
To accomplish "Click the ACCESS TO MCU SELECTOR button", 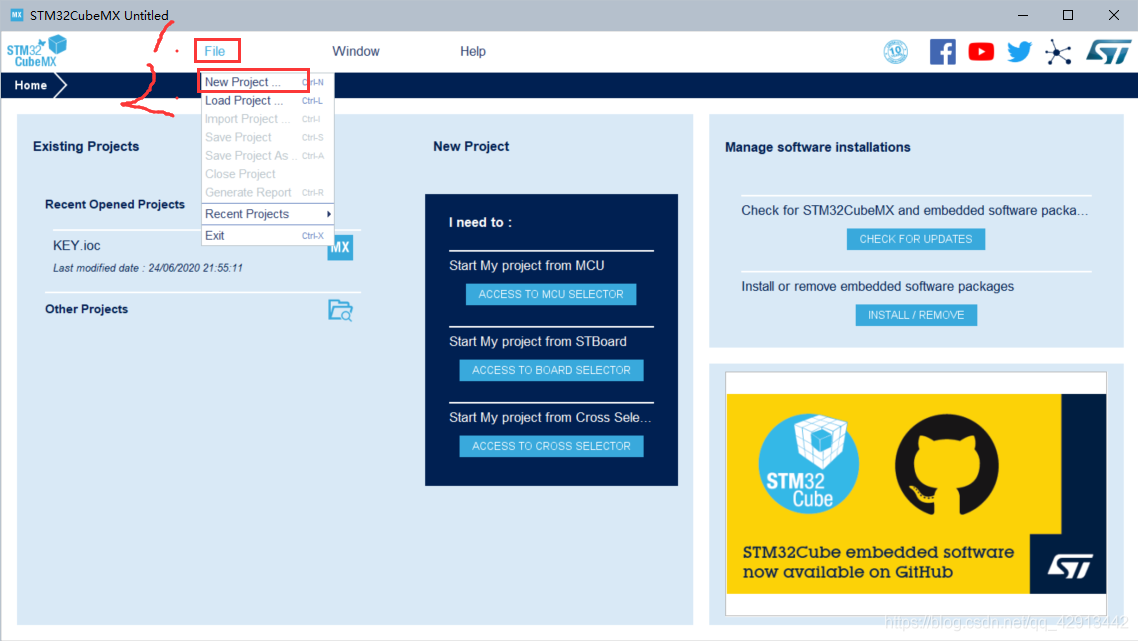I will 551,294.
